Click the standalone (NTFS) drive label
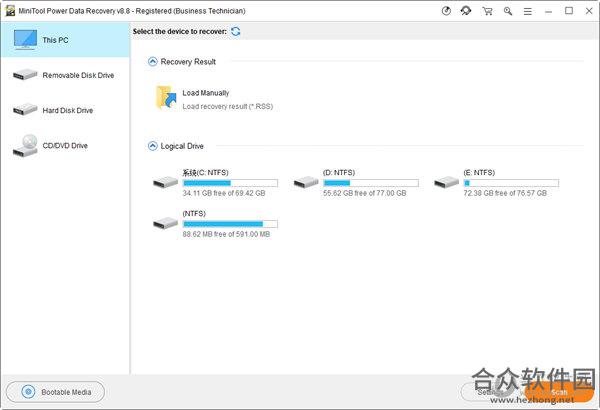The height and width of the screenshot is (410, 600). point(194,214)
